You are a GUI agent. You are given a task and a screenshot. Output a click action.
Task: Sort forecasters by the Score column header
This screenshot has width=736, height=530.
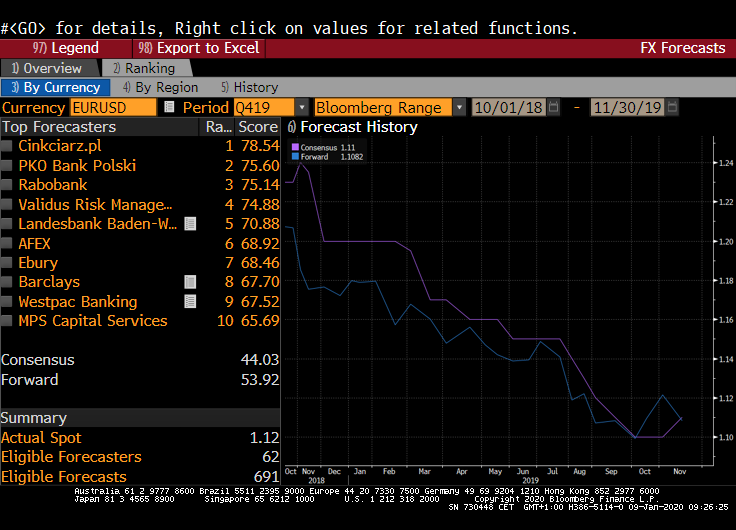257,127
